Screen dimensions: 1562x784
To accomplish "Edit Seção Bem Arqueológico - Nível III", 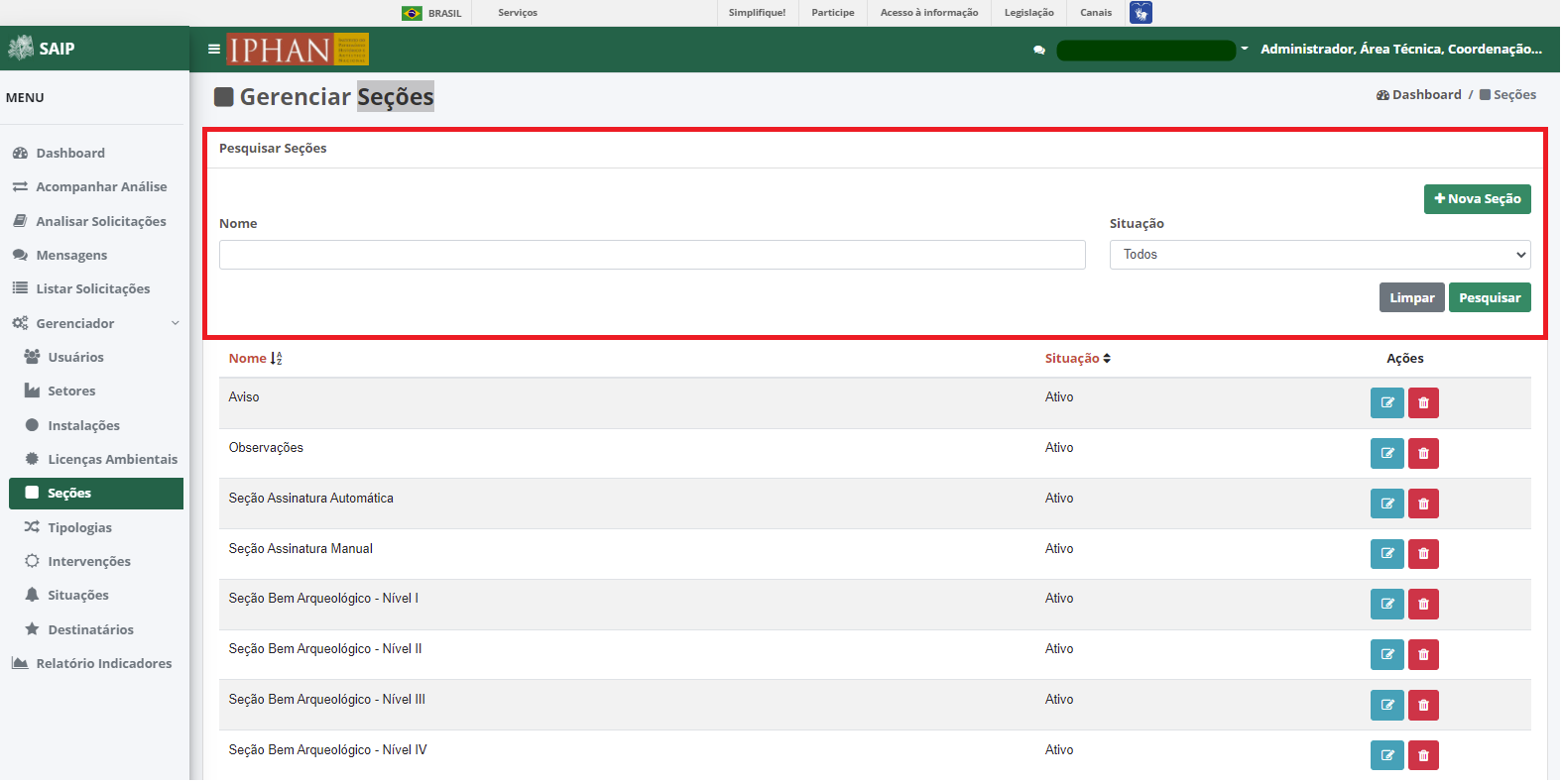I will (x=1387, y=706).
